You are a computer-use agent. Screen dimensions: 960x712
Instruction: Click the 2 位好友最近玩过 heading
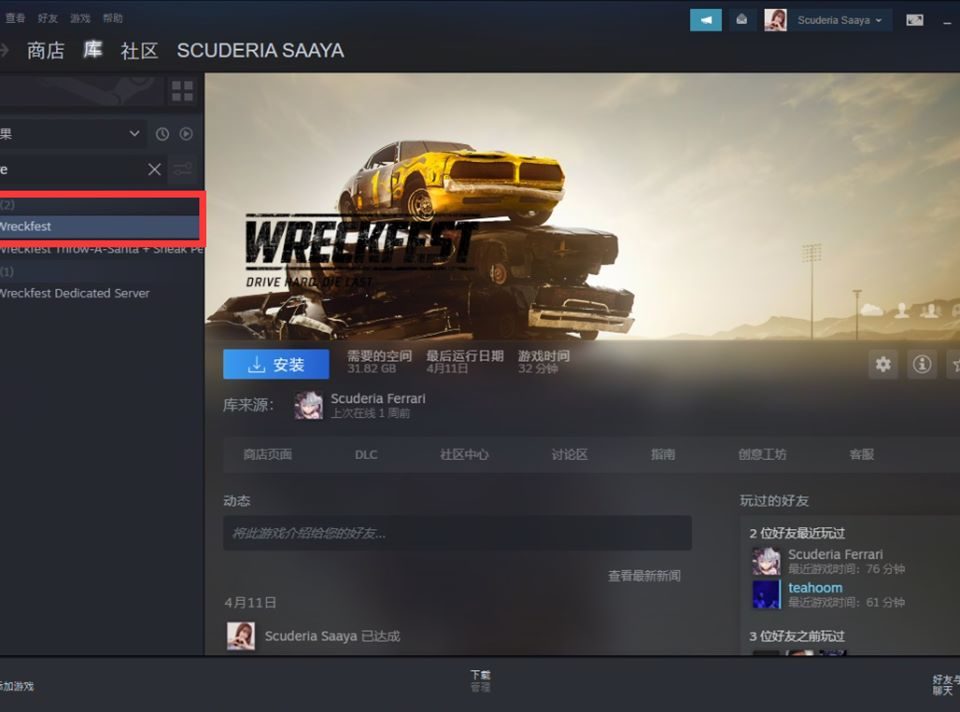point(797,533)
